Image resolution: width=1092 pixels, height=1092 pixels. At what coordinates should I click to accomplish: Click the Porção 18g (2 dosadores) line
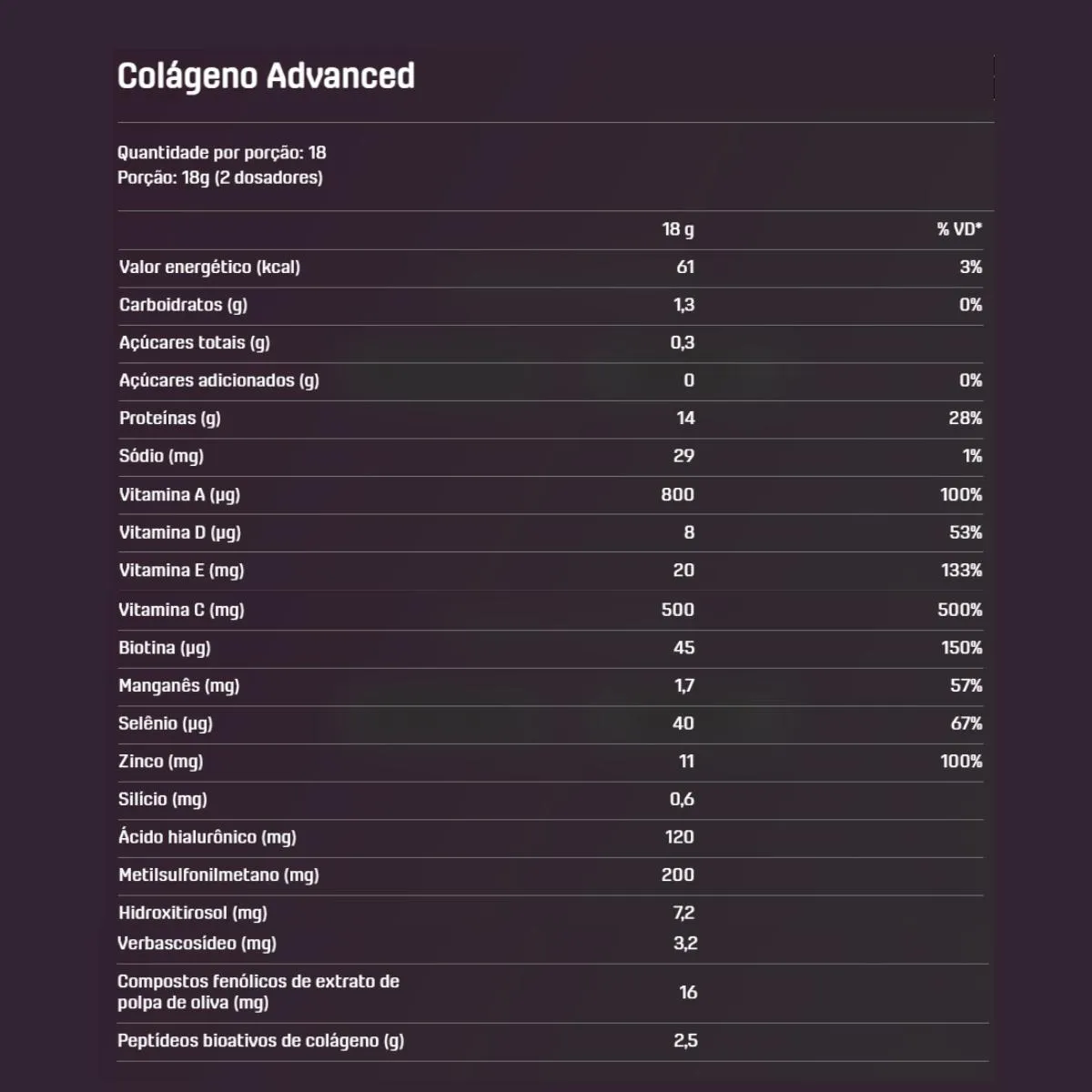click(220, 177)
